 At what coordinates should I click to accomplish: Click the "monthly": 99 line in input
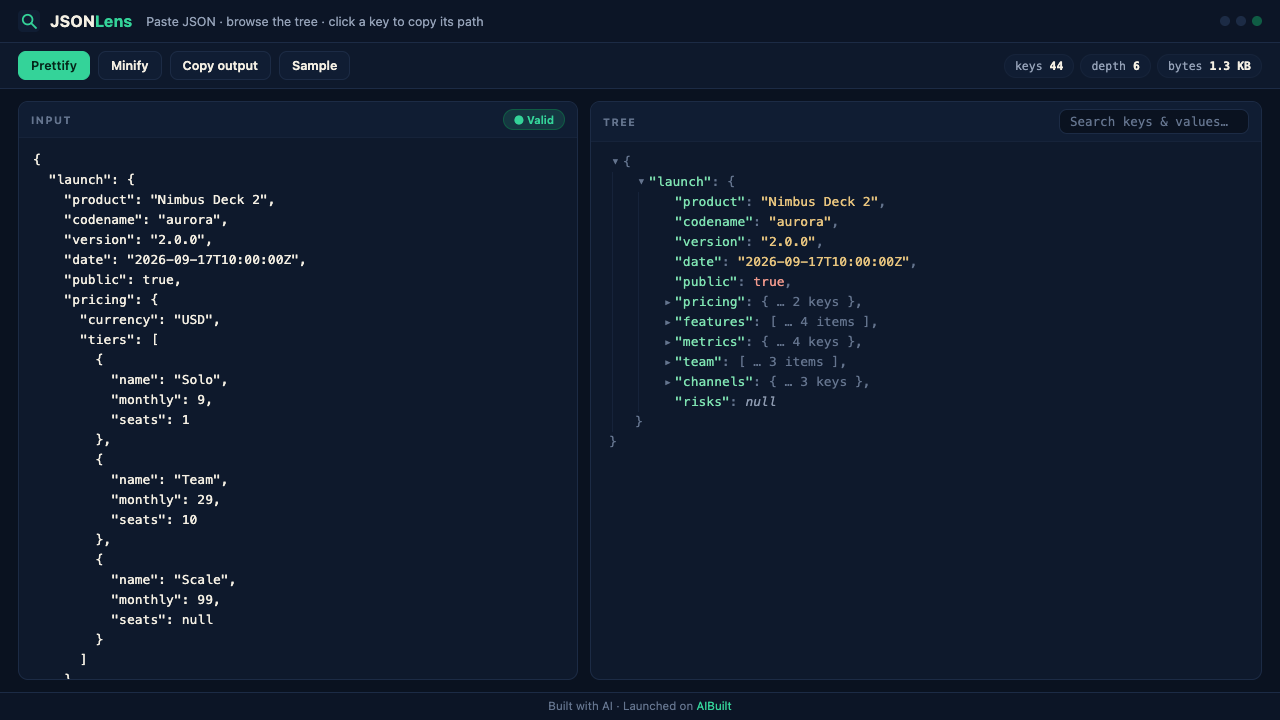(165, 599)
